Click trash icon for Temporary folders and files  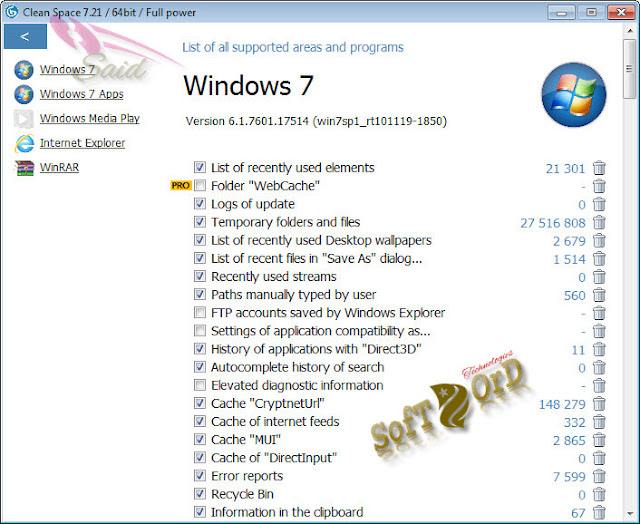(x=599, y=222)
